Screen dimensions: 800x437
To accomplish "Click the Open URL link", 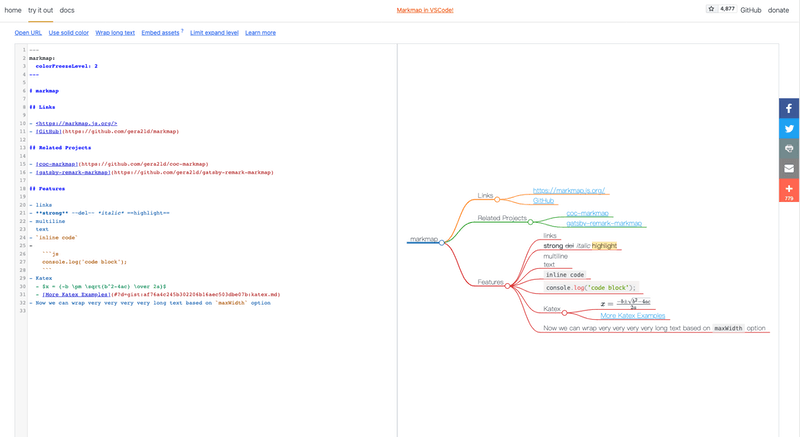I will pos(28,33).
